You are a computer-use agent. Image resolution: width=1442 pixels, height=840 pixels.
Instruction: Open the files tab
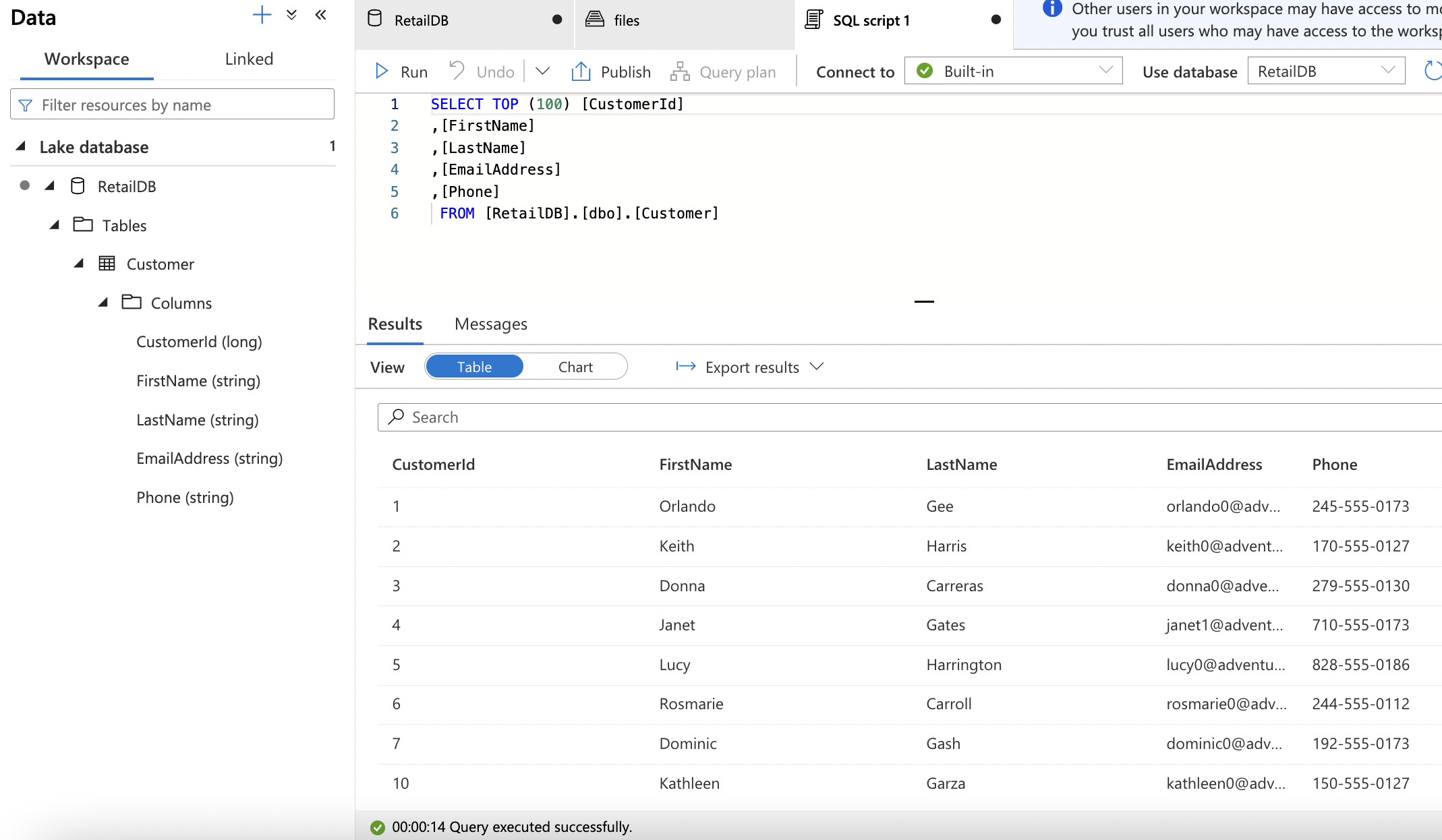tap(625, 20)
